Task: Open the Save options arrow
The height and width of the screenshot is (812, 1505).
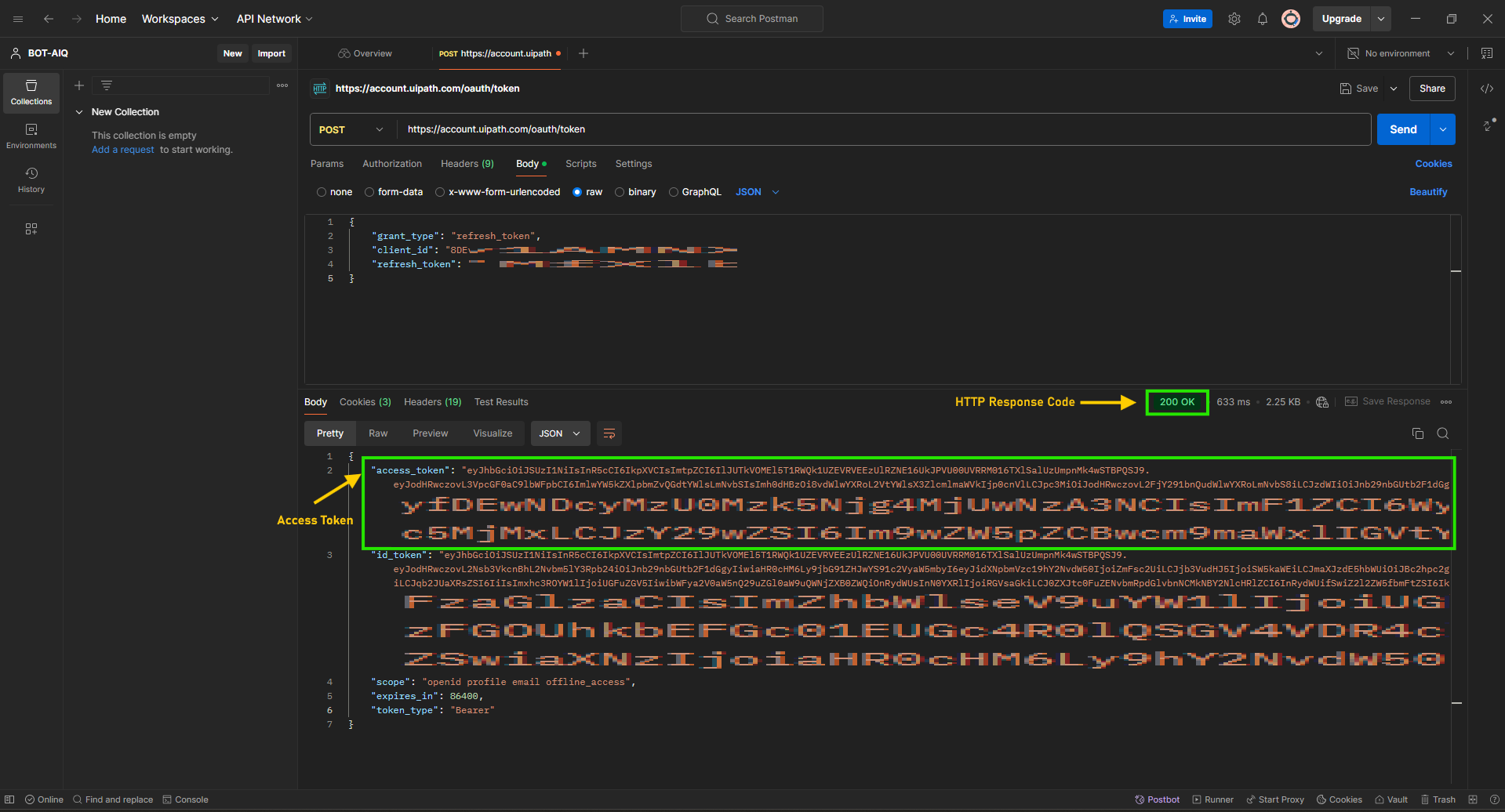Action: (x=1394, y=89)
